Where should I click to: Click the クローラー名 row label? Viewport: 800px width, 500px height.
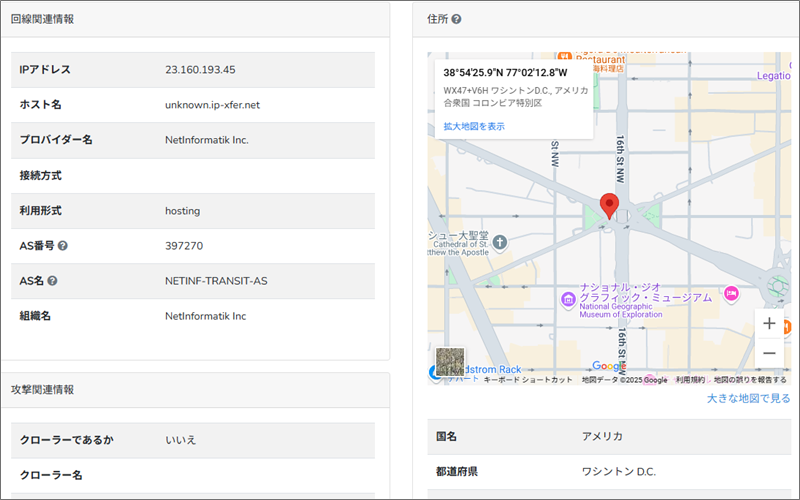pos(51,475)
